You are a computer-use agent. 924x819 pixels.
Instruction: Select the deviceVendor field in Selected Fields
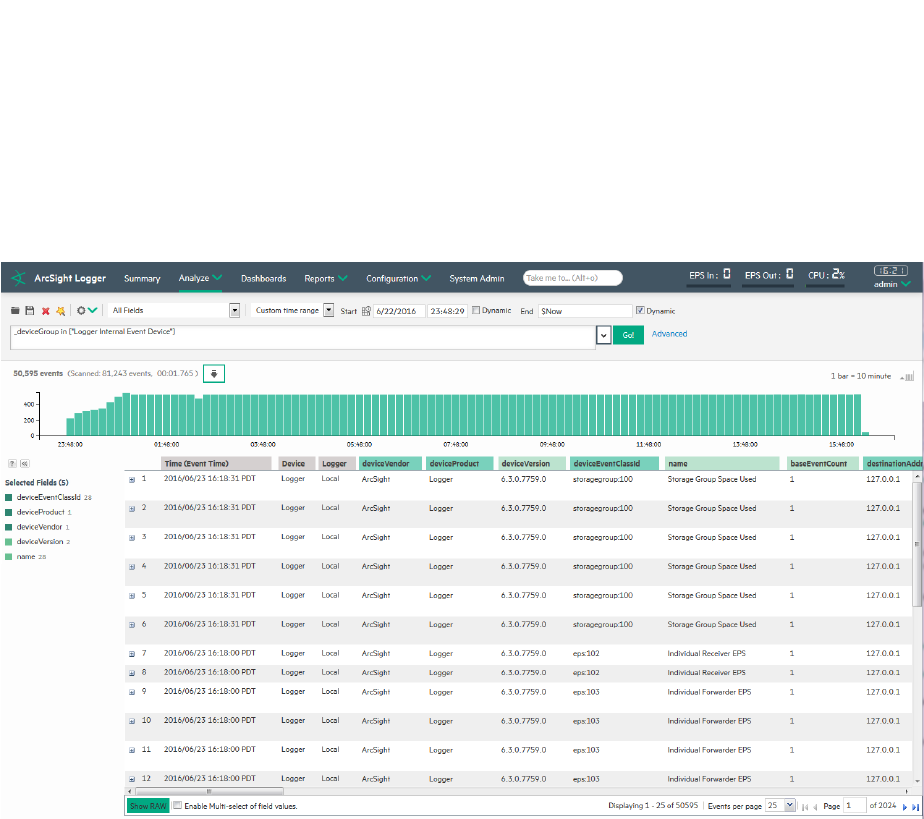(x=39, y=527)
